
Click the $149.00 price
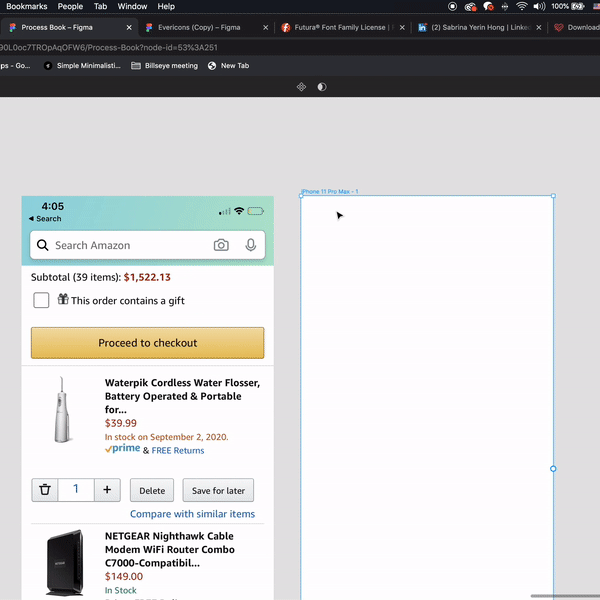124,576
